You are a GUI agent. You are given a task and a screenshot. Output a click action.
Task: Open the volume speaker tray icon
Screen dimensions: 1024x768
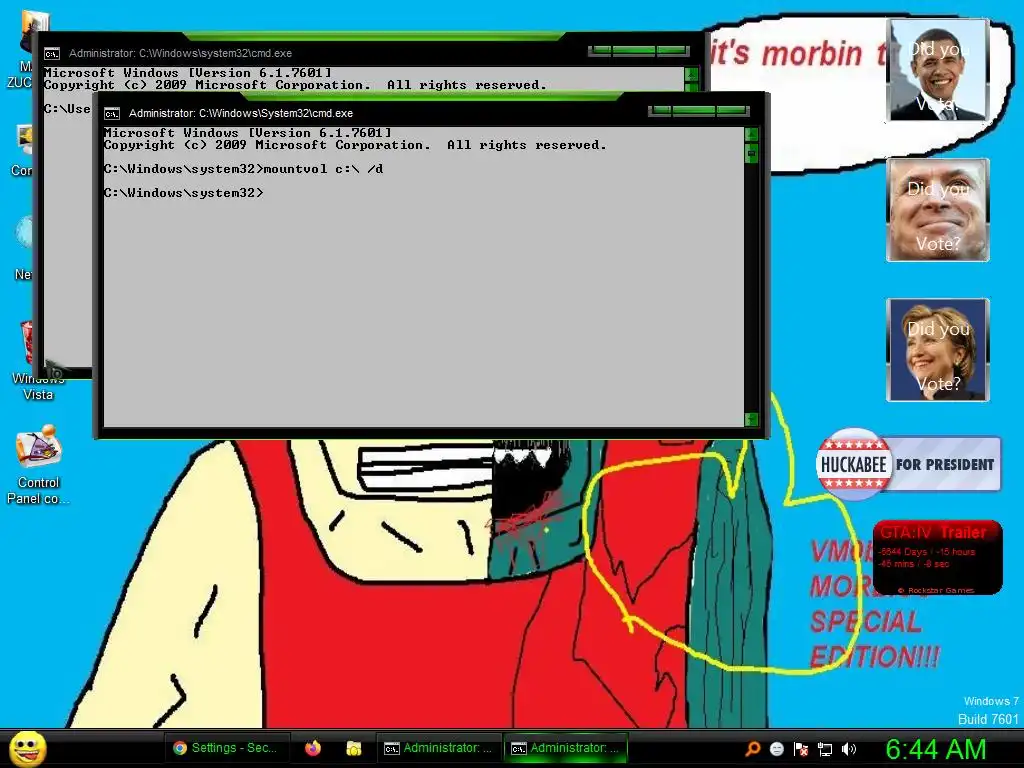(x=849, y=749)
